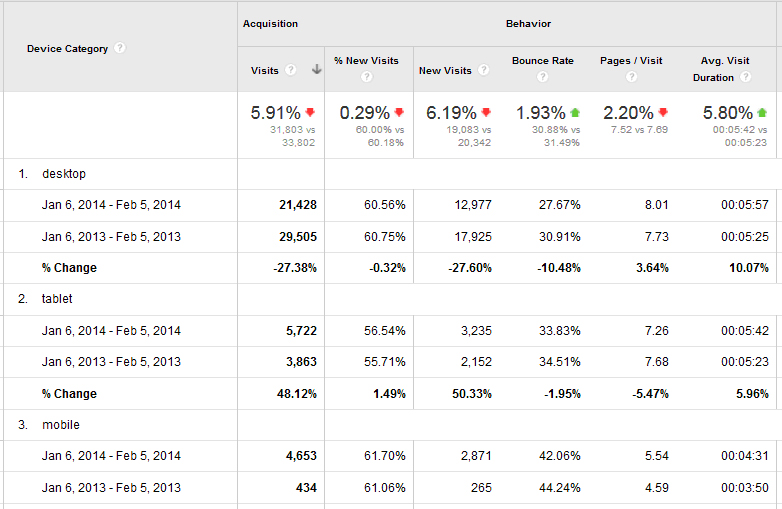Open help icon beside Visits header

(x=290, y=70)
